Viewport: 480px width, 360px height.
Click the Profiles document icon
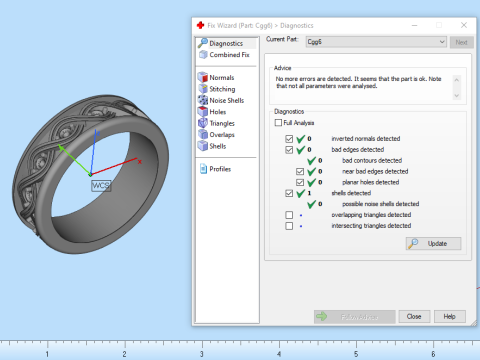point(203,169)
